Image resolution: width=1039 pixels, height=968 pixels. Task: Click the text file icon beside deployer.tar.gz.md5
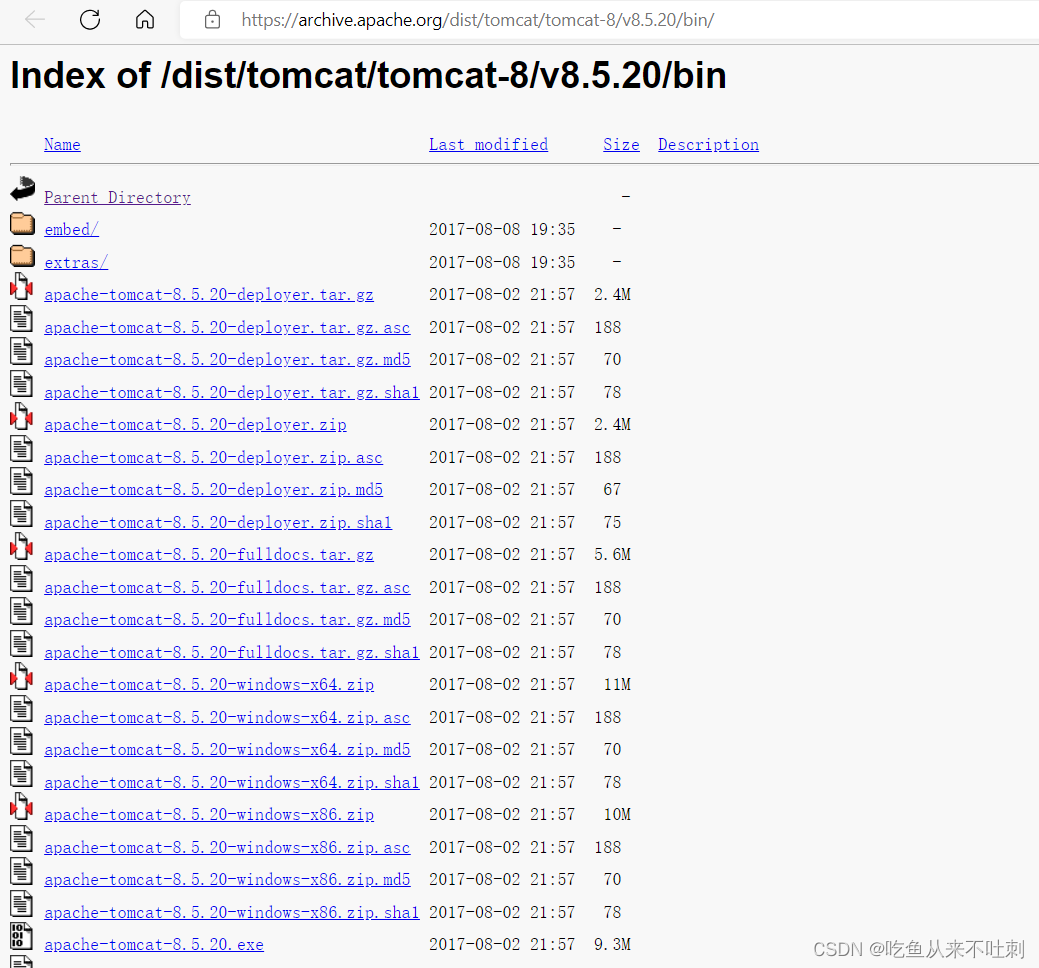pyautogui.click(x=21, y=352)
